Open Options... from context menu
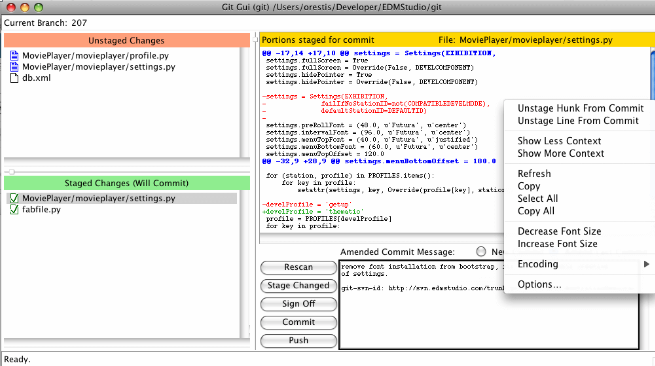 pyautogui.click(x=539, y=285)
